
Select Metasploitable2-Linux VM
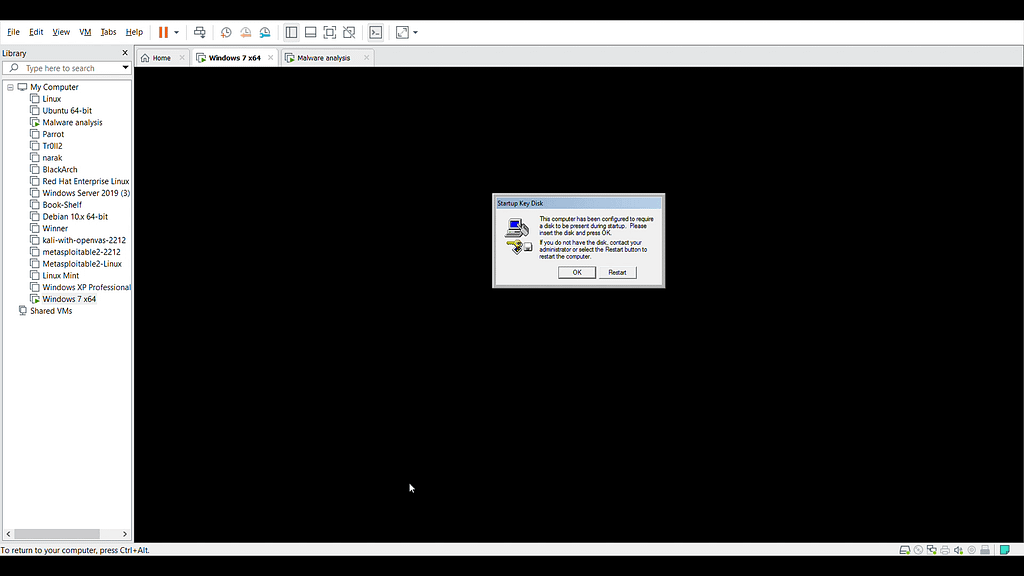point(82,263)
